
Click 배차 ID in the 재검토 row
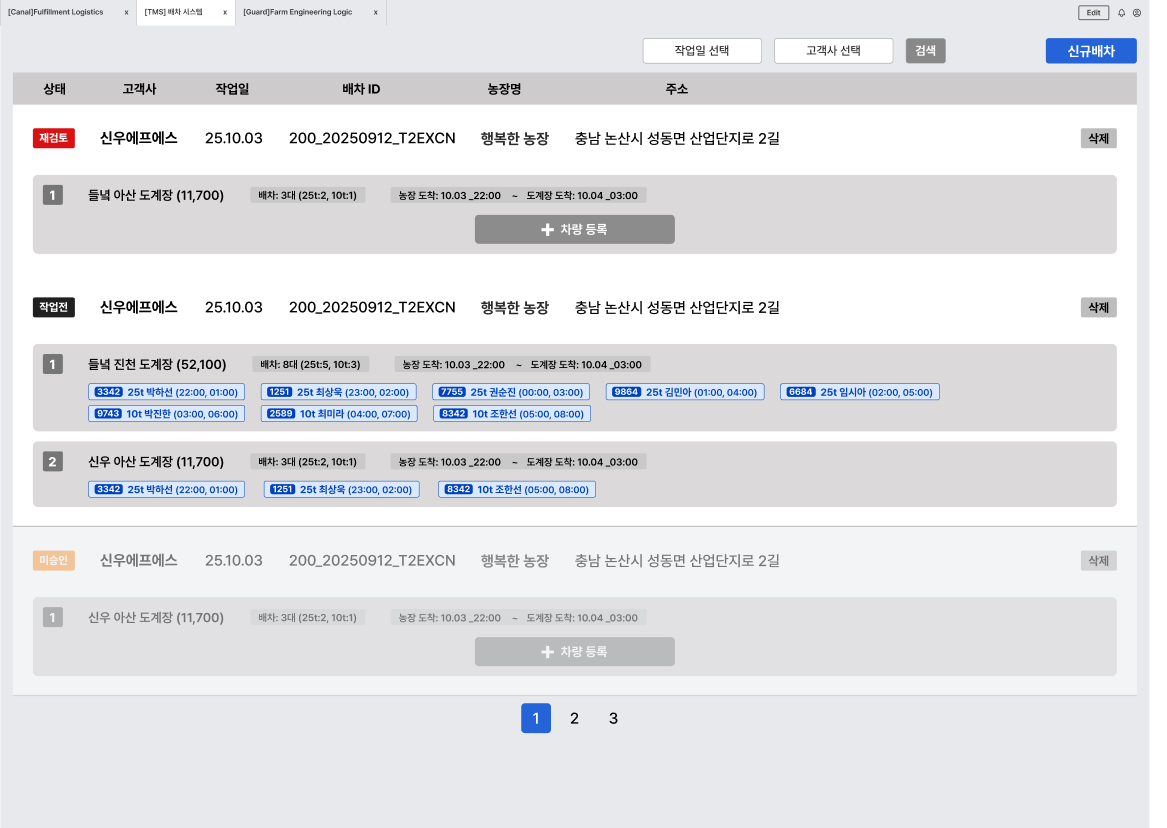[372, 138]
